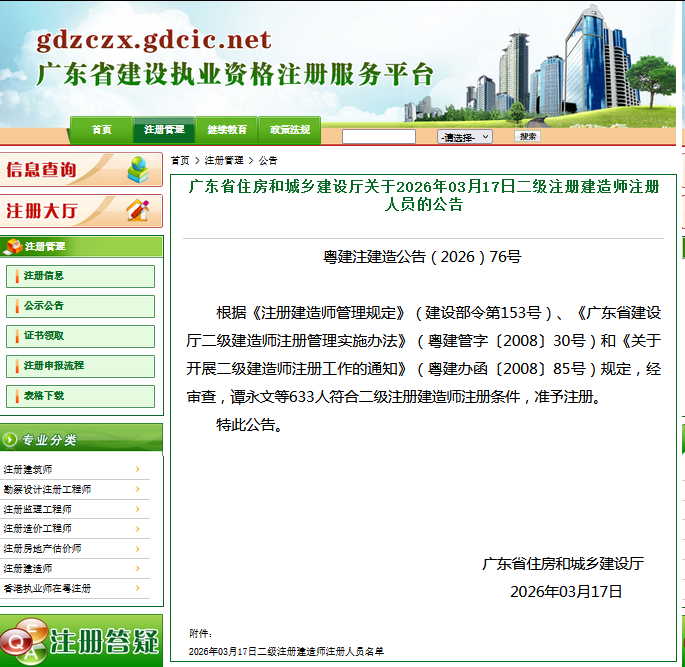The height and width of the screenshot is (667, 685).
Task: Click the signature 广东省住房和城乡建设厅
Action: pyautogui.click(x=563, y=564)
